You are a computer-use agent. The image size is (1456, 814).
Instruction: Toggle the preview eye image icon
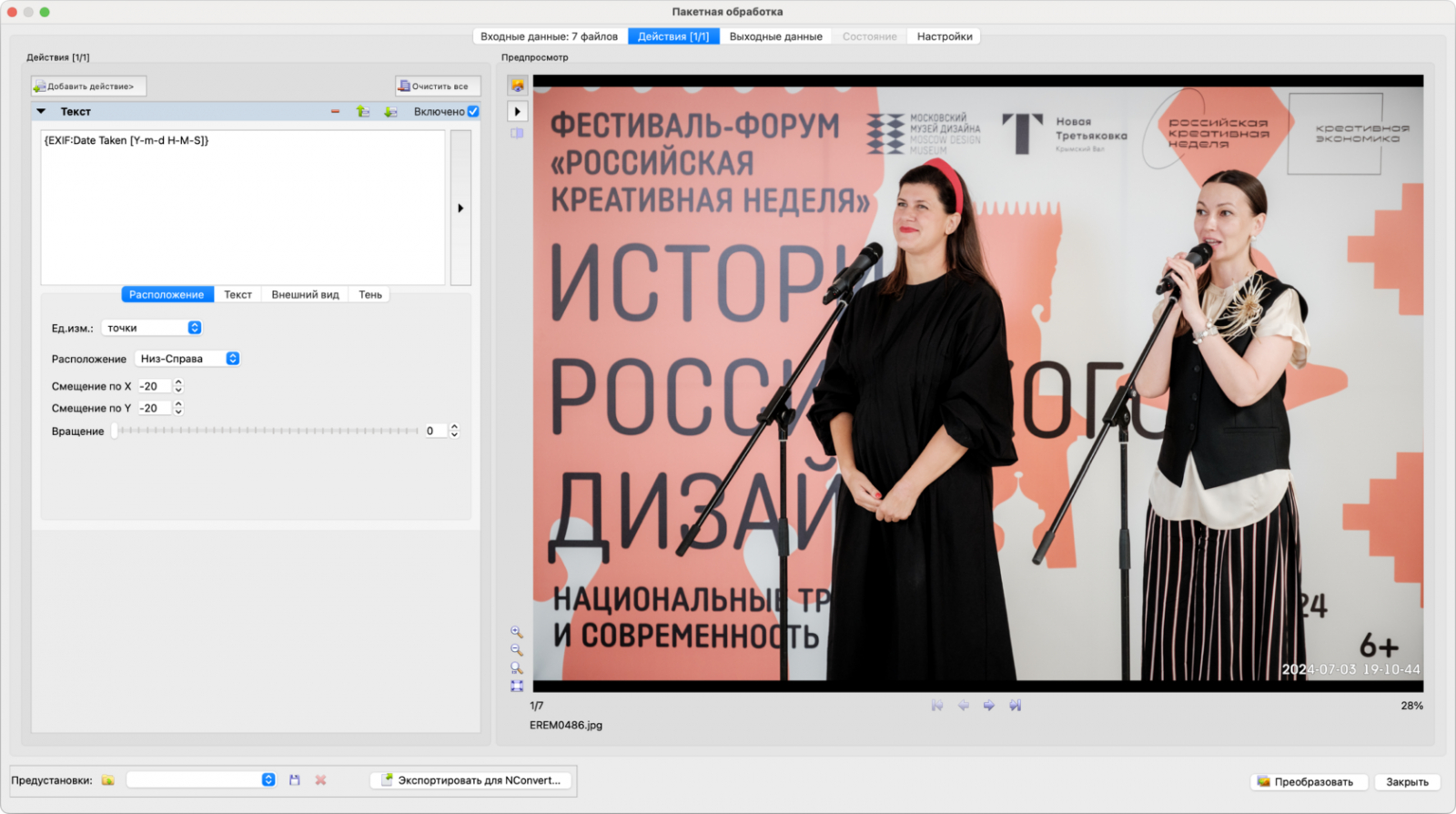(x=518, y=86)
